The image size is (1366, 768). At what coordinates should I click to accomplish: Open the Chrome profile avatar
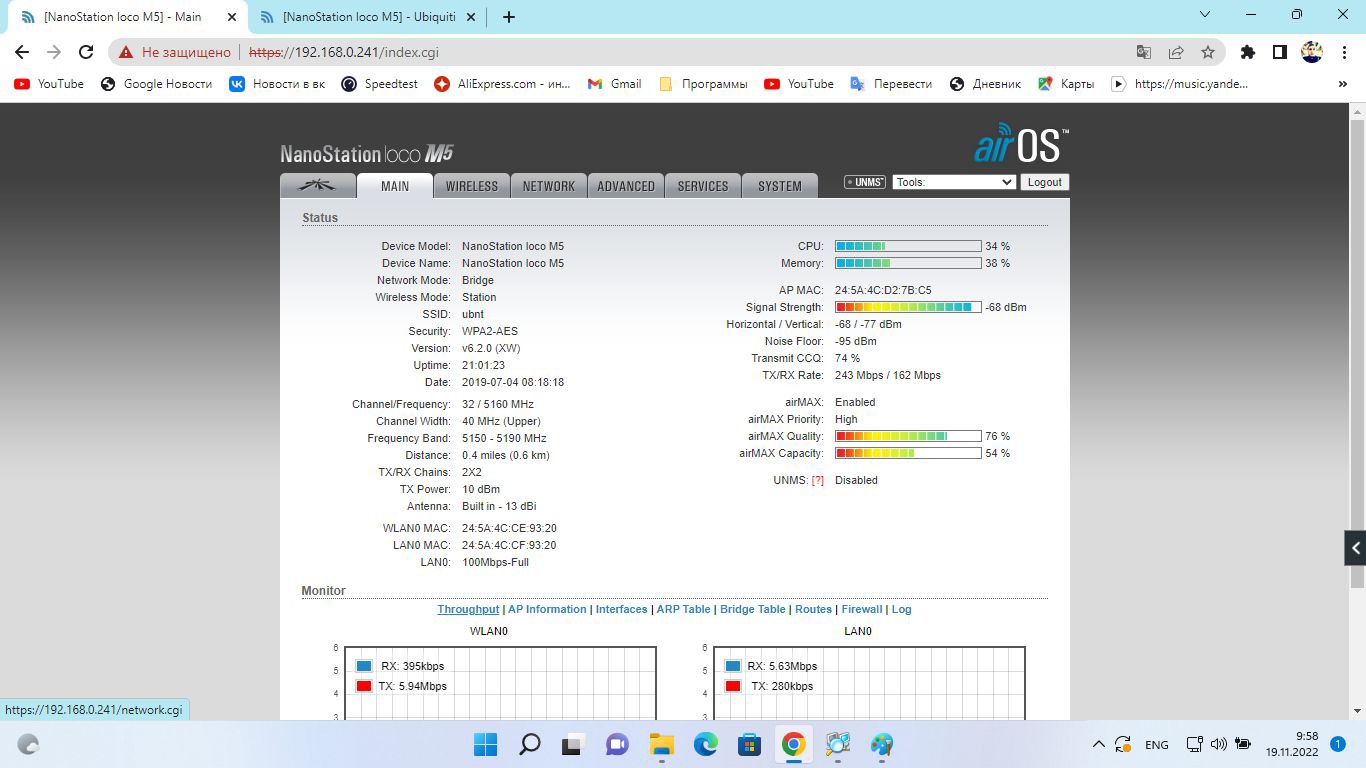coord(1312,52)
